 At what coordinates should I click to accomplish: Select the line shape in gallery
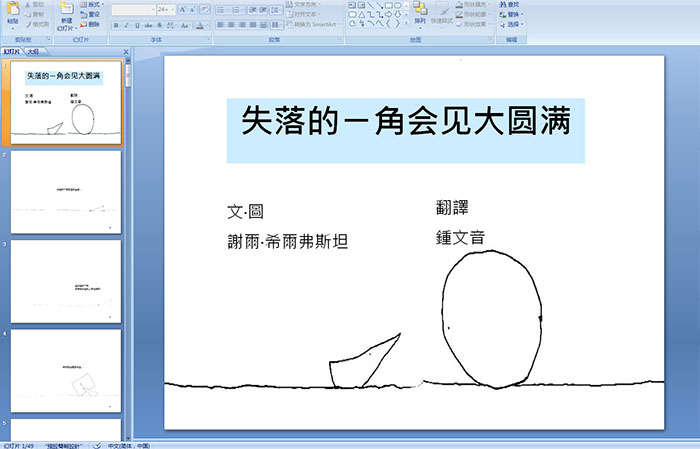tap(371, 5)
